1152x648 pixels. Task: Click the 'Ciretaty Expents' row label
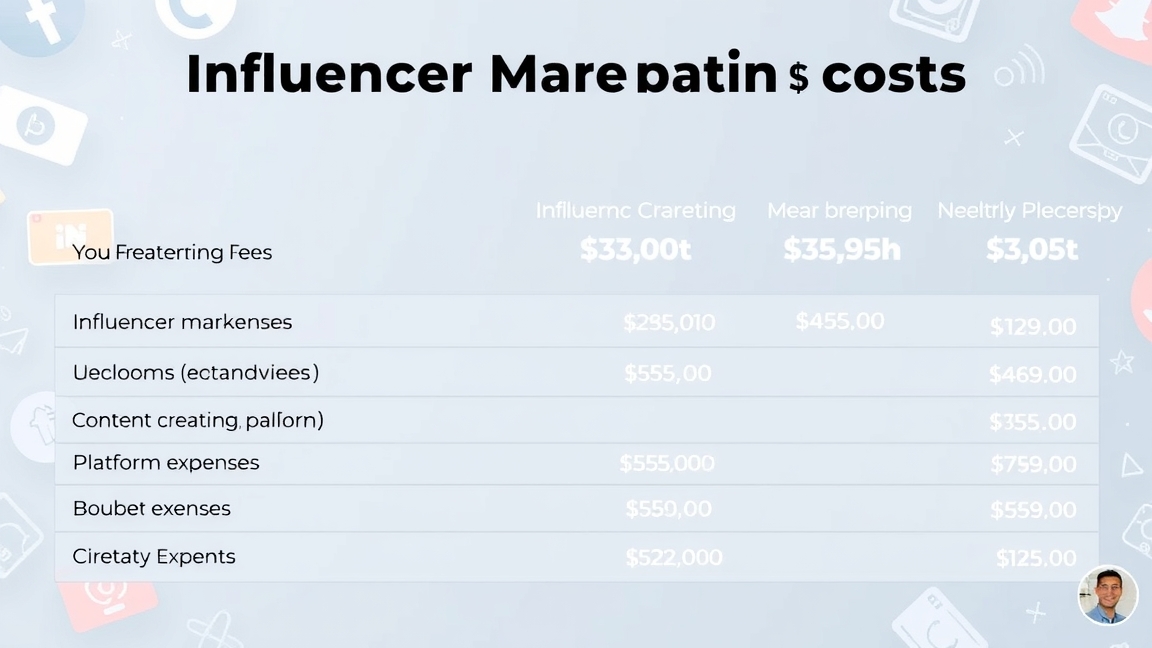coord(154,557)
